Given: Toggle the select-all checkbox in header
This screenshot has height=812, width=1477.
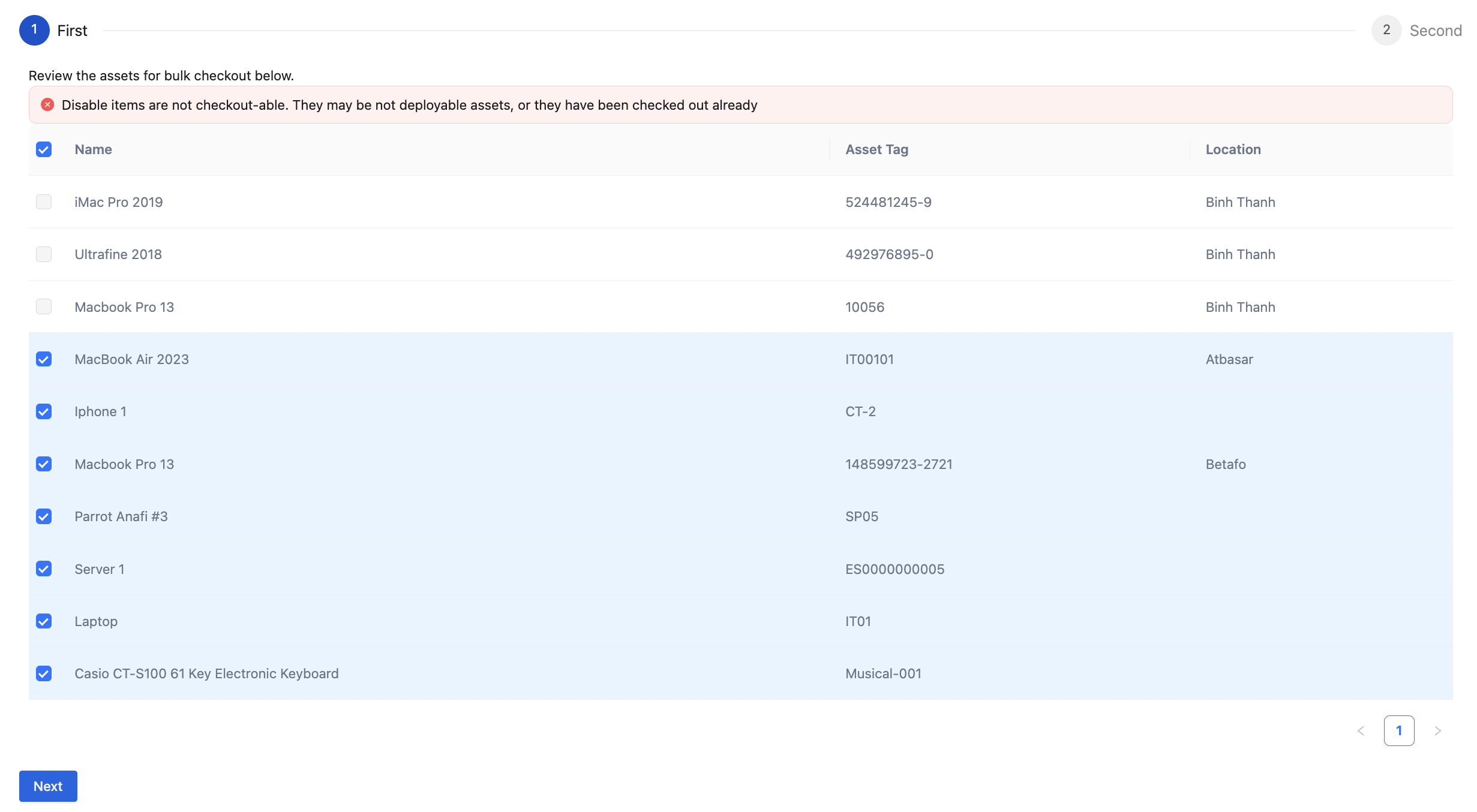Looking at the screenshot, I should coord(44,149).
